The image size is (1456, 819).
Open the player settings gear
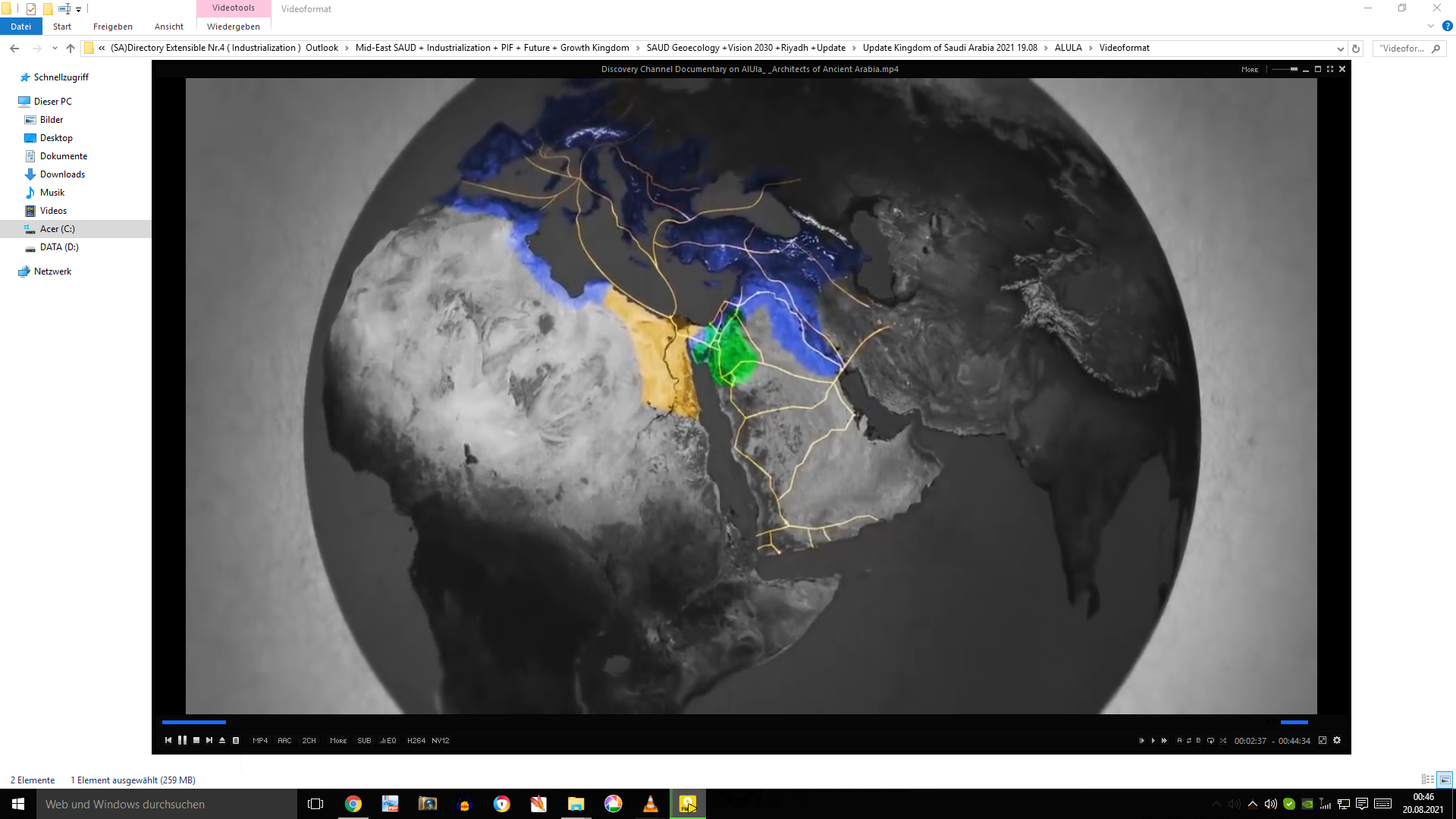1337,740
